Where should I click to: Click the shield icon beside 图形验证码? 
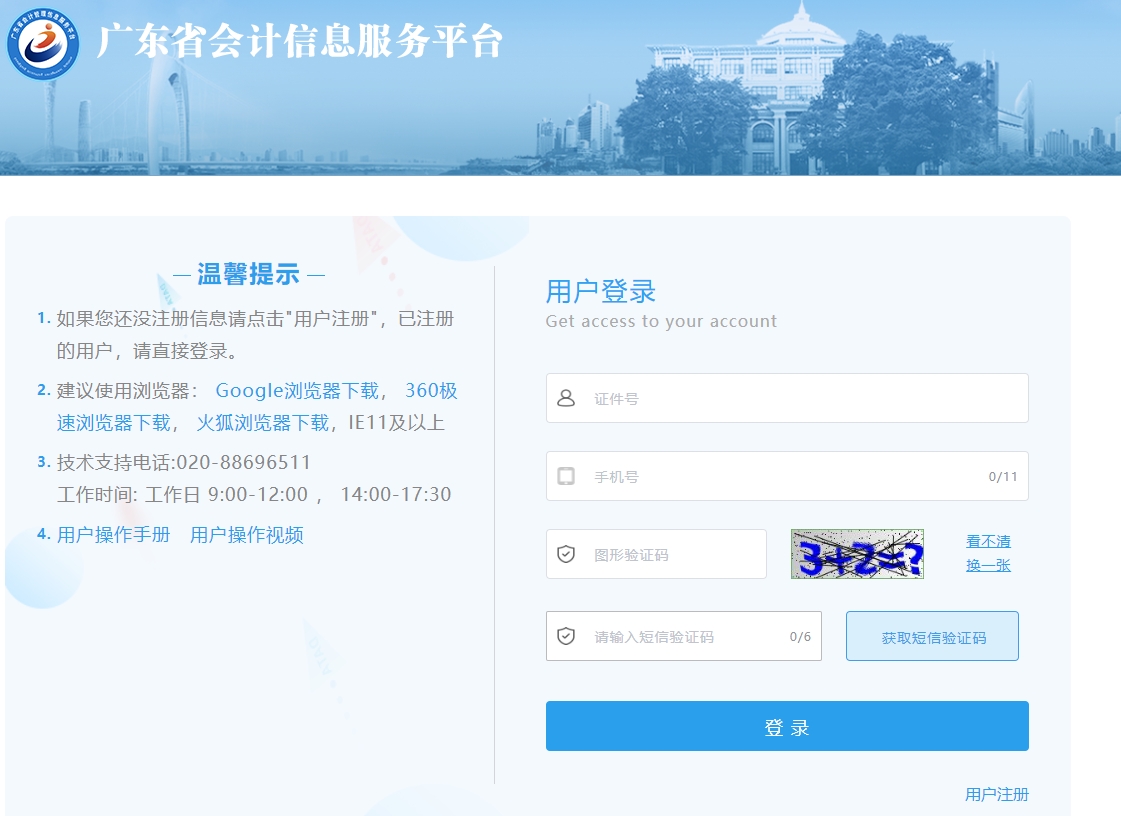(567, 554)
